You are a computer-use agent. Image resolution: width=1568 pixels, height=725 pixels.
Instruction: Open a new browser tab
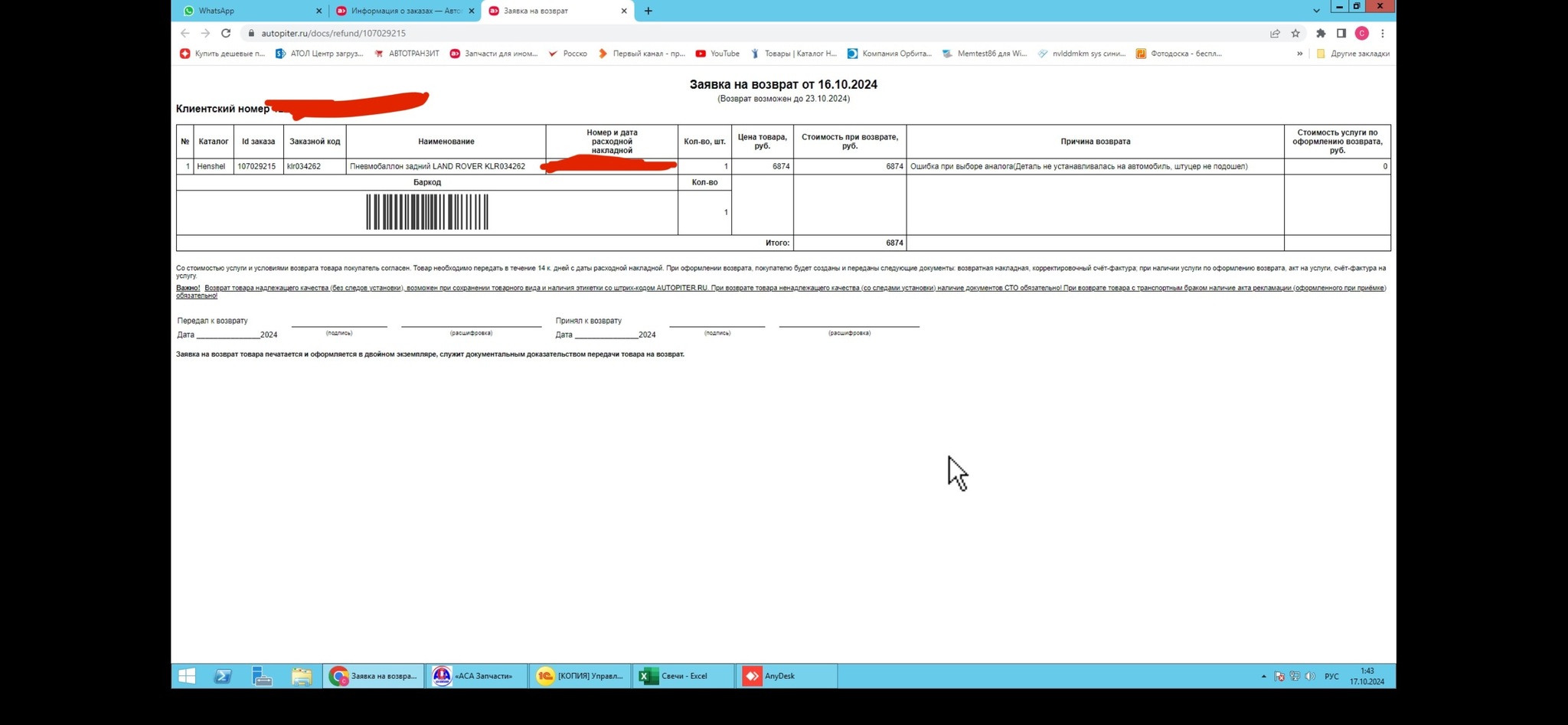[648, 11]
